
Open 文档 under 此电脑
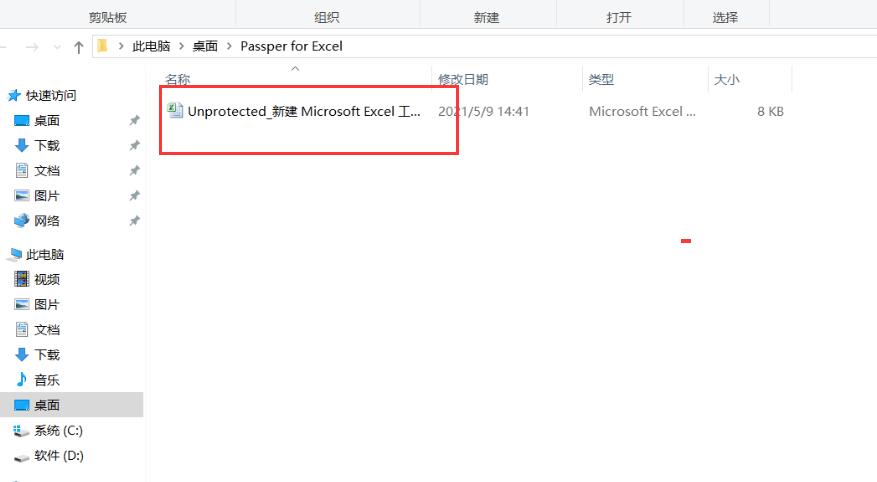tap(47, 329)
